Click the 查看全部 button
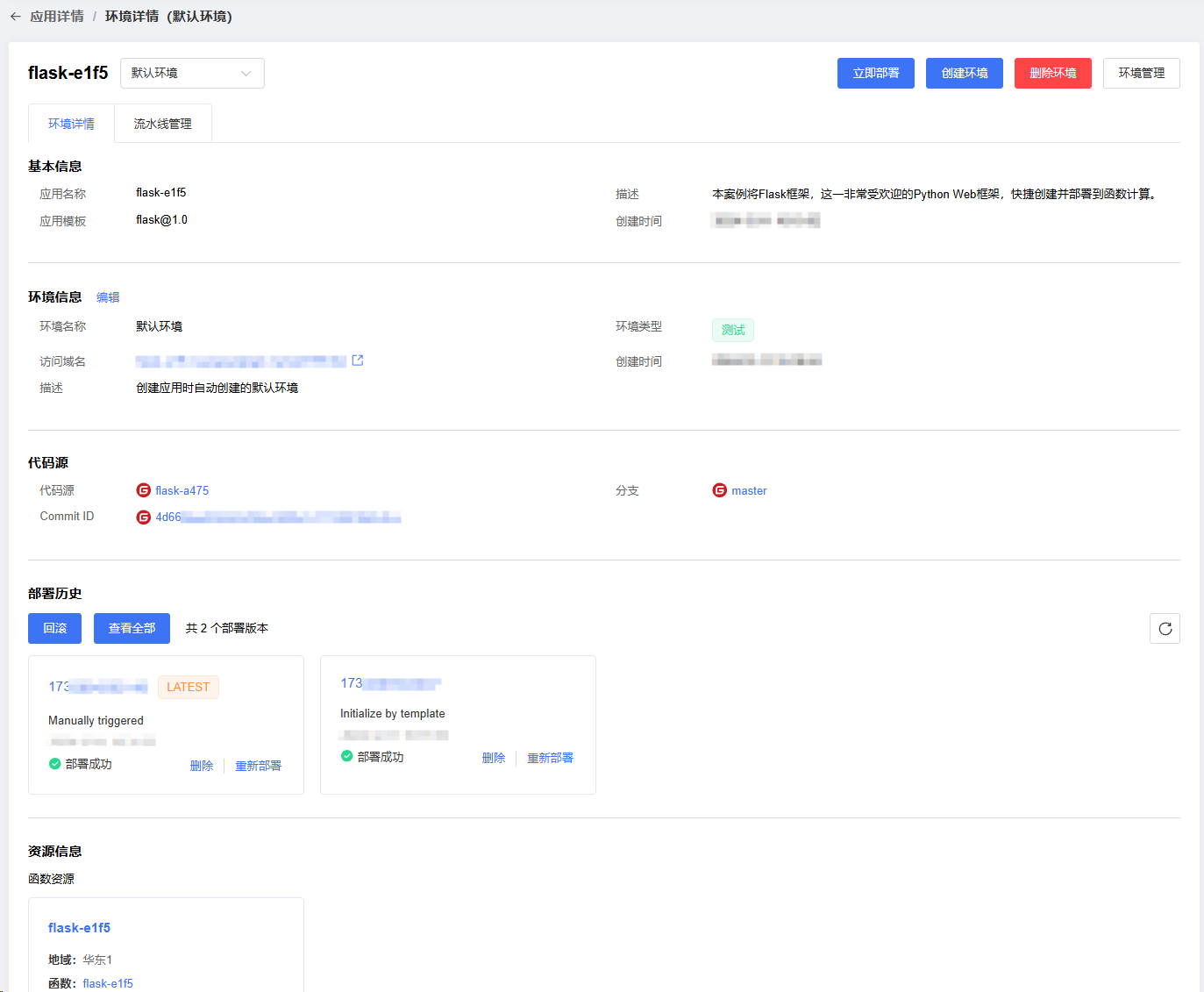This screenshot has width=1204, height=992. pyautogui.click(x=132, y=628)
